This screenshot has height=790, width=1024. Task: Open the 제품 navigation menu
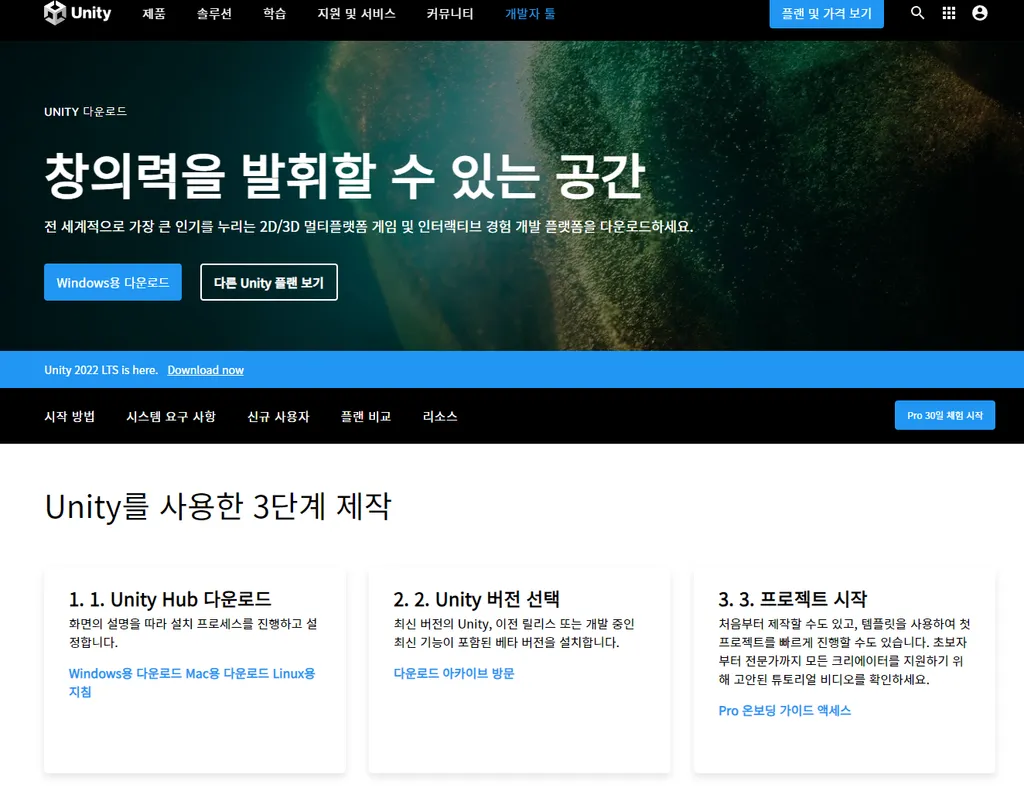[x=154, y=14]
